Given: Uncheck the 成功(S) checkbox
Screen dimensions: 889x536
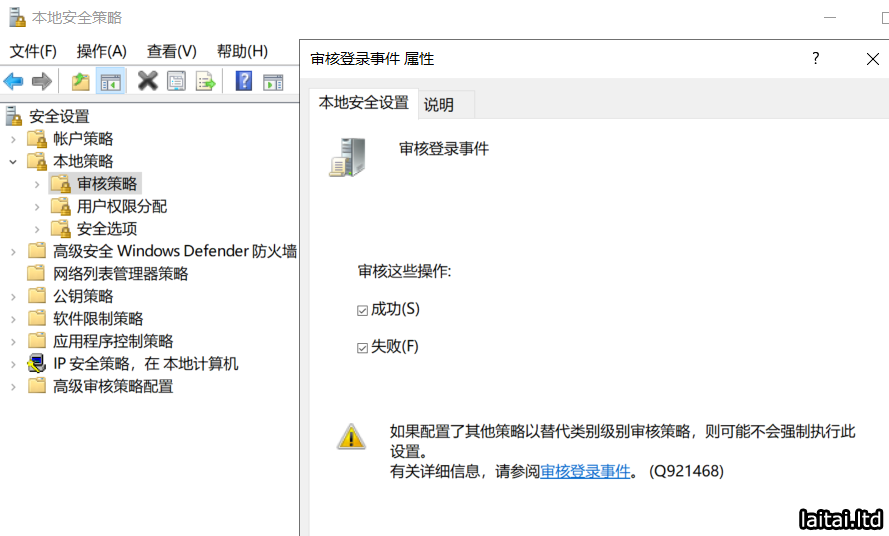Looking at the screenshot, I should pos(363,311).
